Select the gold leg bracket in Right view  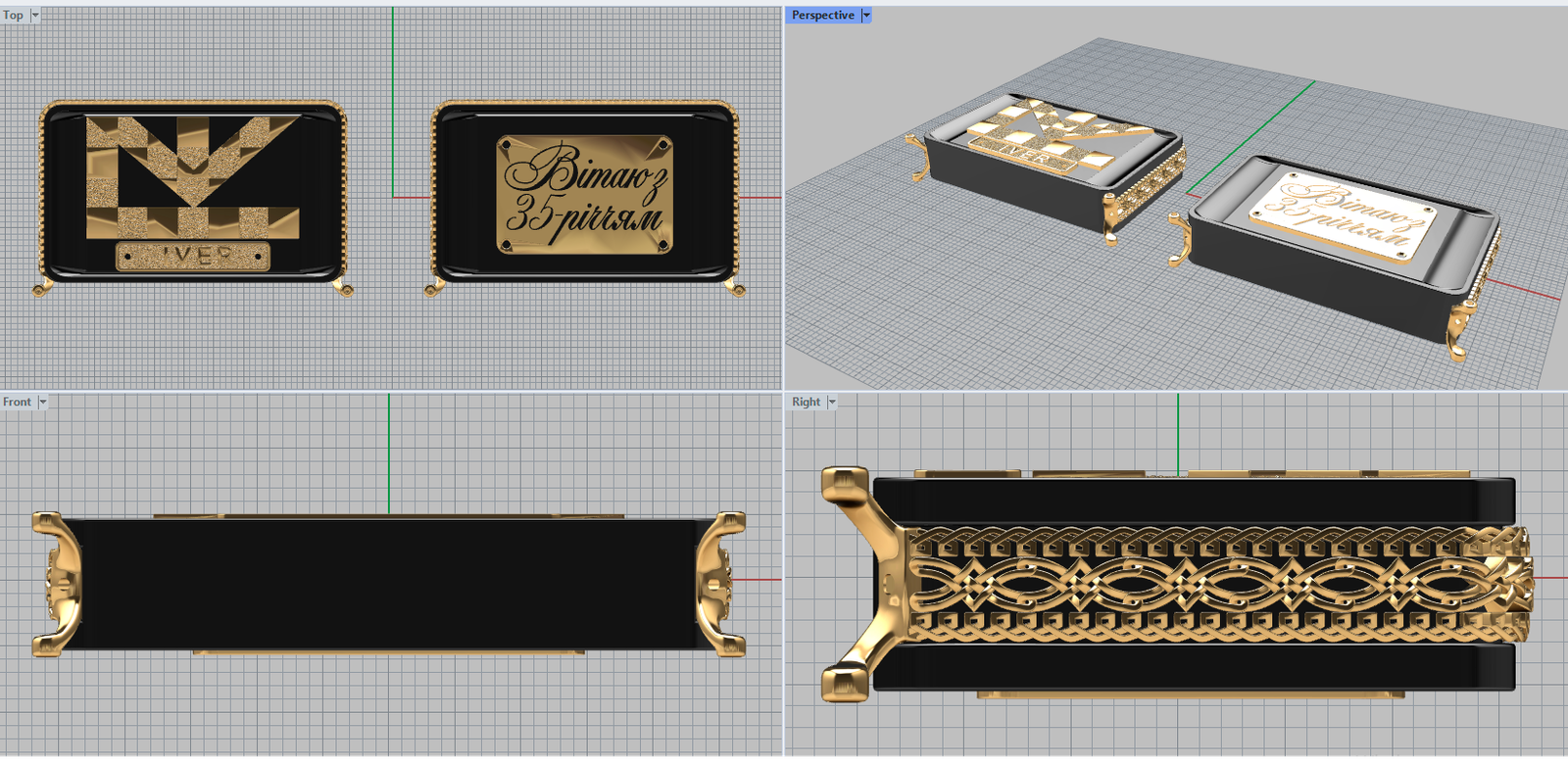tap(860, 584)
